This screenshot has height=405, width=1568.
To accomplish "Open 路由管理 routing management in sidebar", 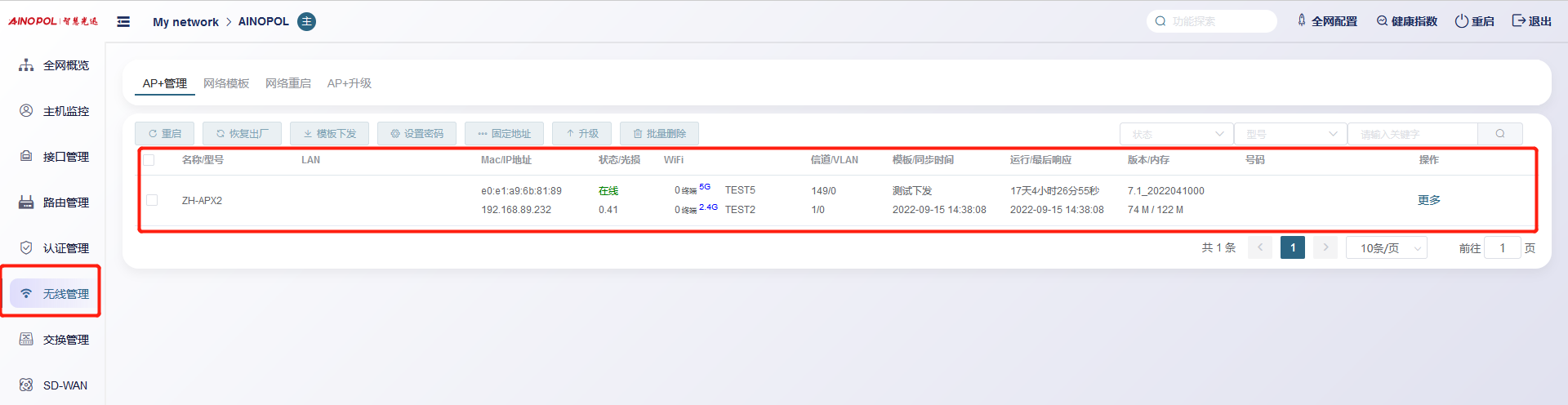I will click(x=54, y=202).
